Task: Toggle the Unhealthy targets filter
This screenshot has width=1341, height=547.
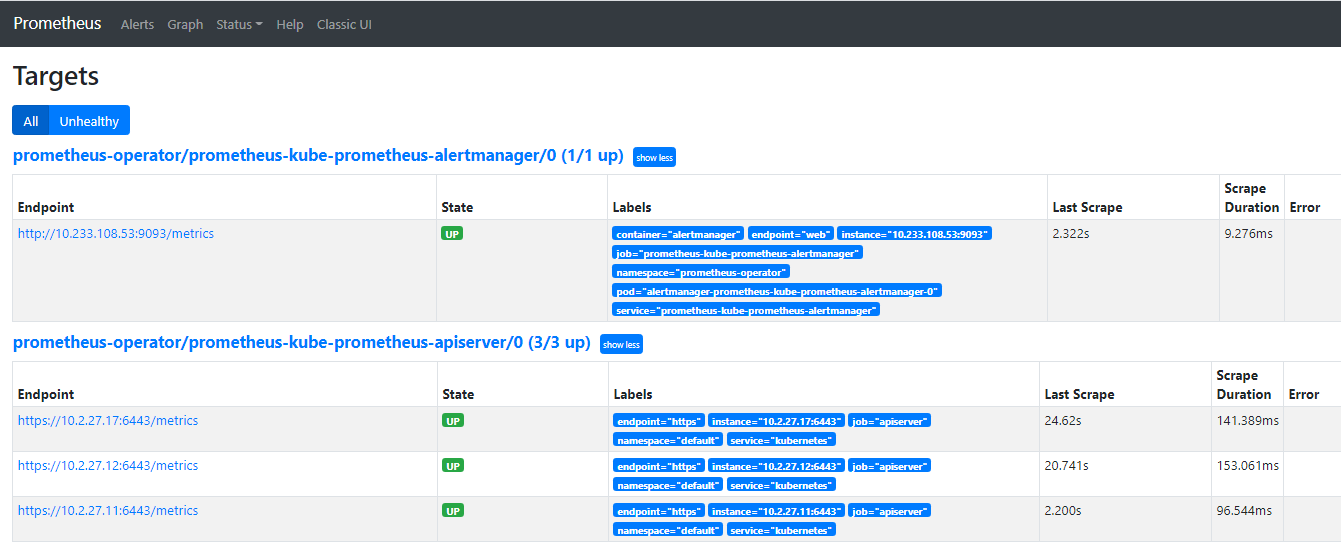Action: click(89, 121)
